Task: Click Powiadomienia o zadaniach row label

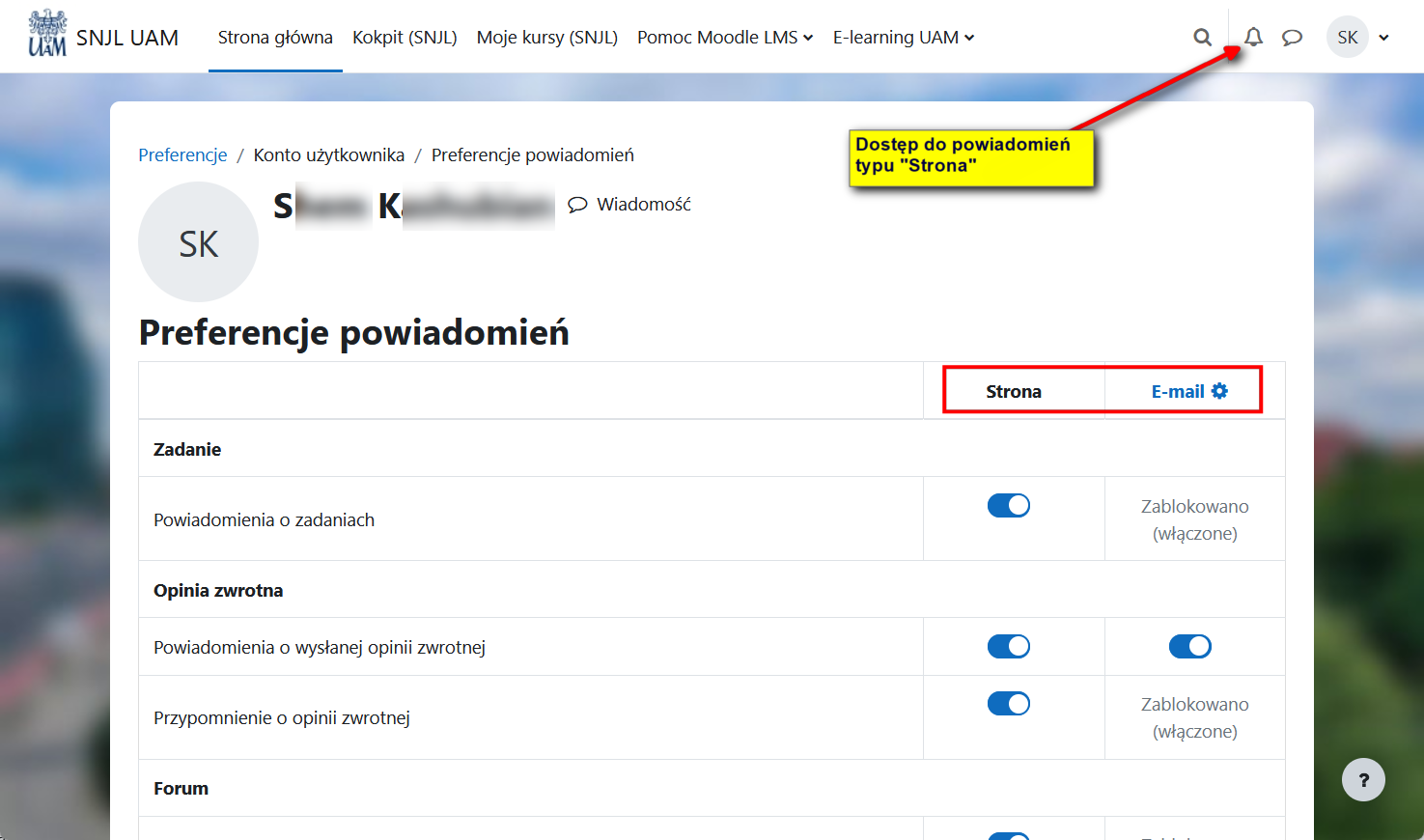Action: [x=264, y=519]
